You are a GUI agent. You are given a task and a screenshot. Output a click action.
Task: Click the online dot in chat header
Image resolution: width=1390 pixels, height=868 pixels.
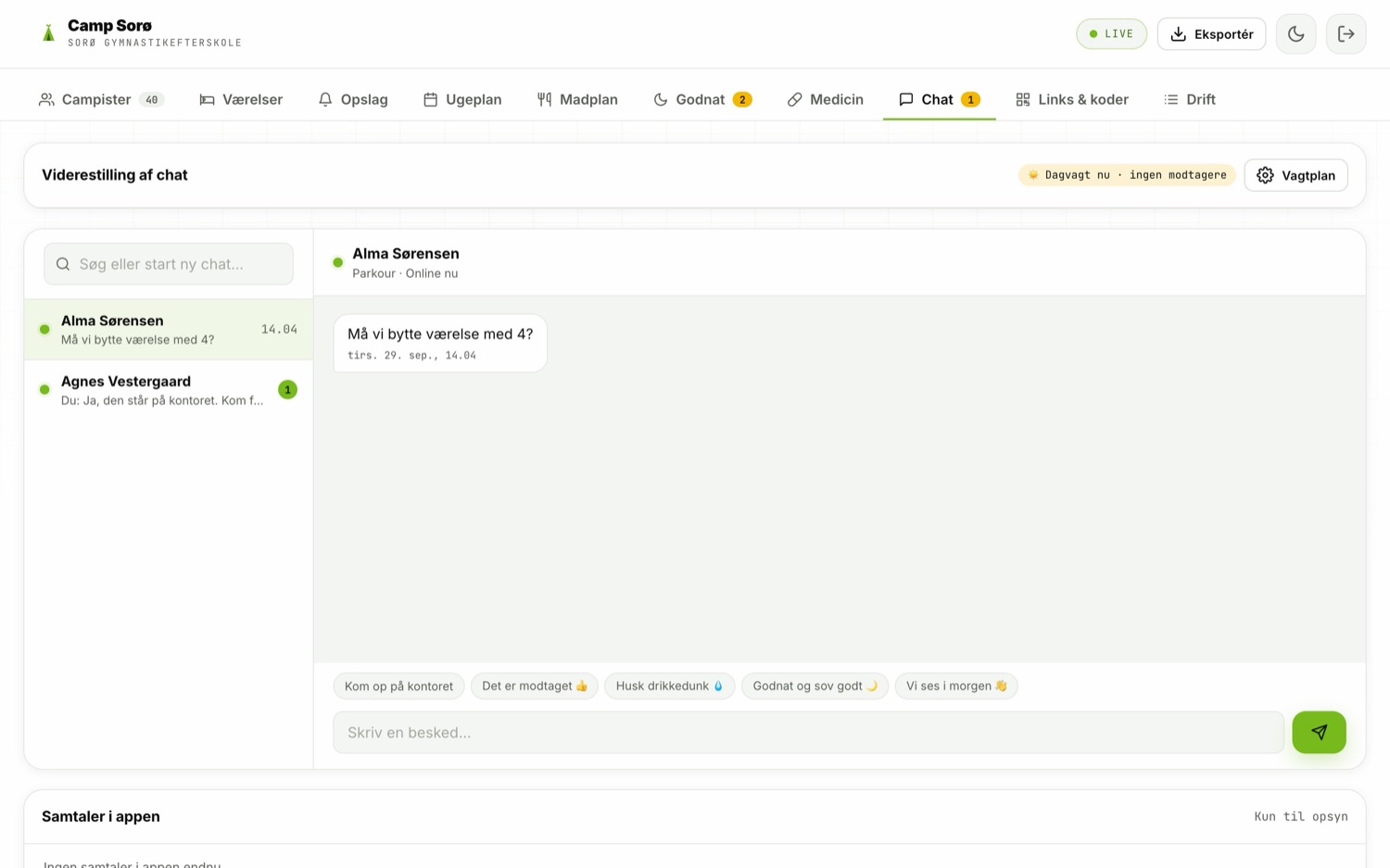coord(338,262)
